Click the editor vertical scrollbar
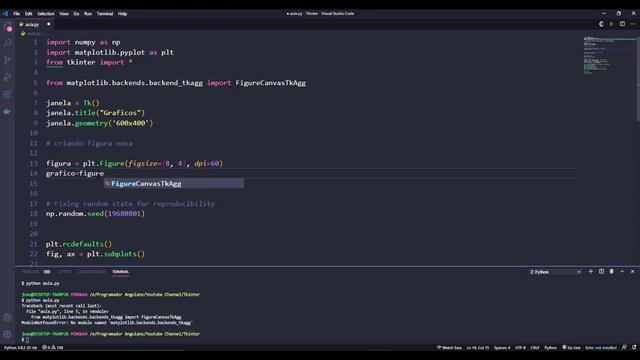640x360 pixels. click(638, 78)
